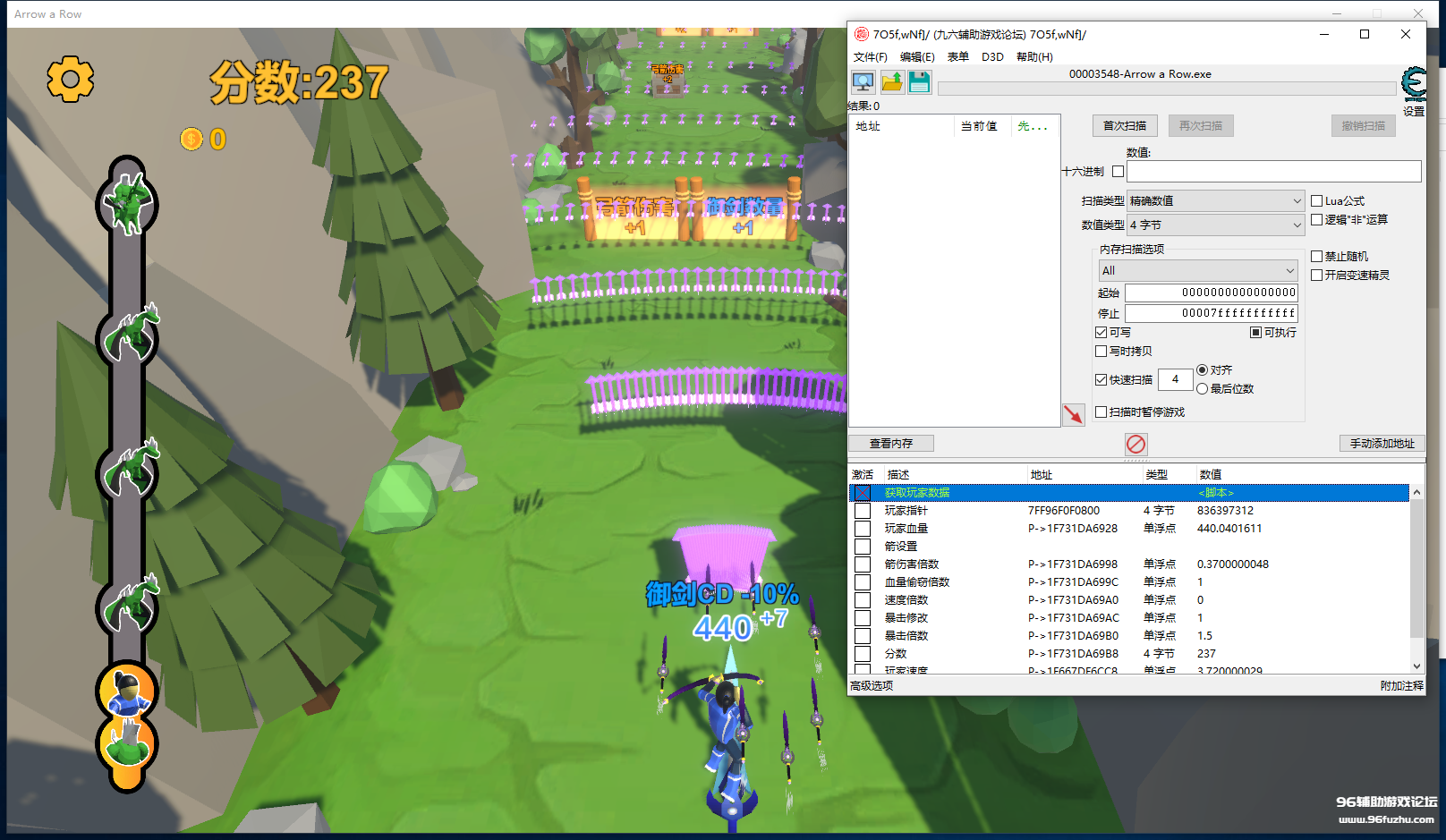Open the 文件(F) menu
Image resolution: width=1446 pixels, height=840 pixels.
(x=870, y=57)
